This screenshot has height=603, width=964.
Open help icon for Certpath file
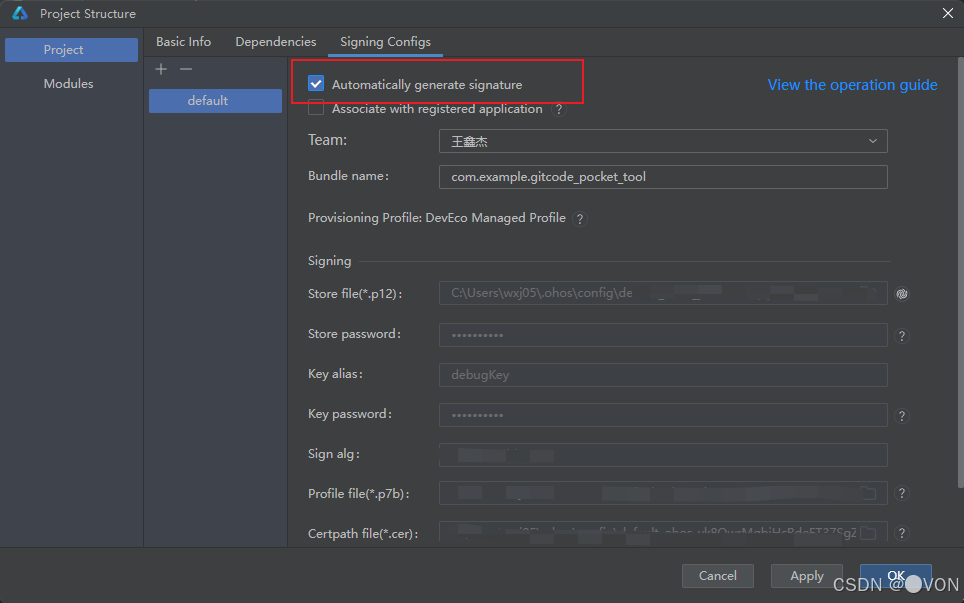click(902, 533)
